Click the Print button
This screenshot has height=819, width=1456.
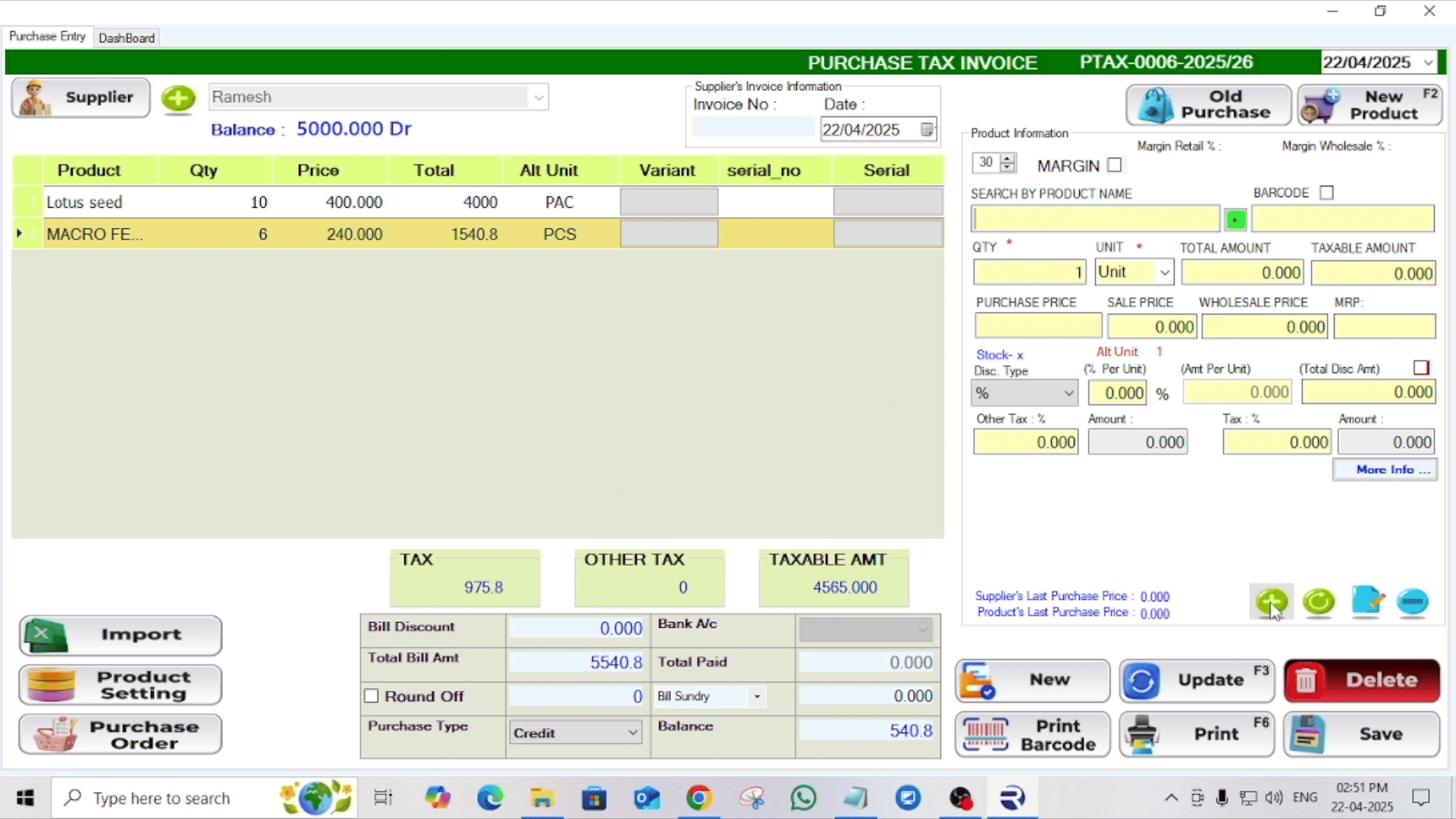click(1197, 734)
